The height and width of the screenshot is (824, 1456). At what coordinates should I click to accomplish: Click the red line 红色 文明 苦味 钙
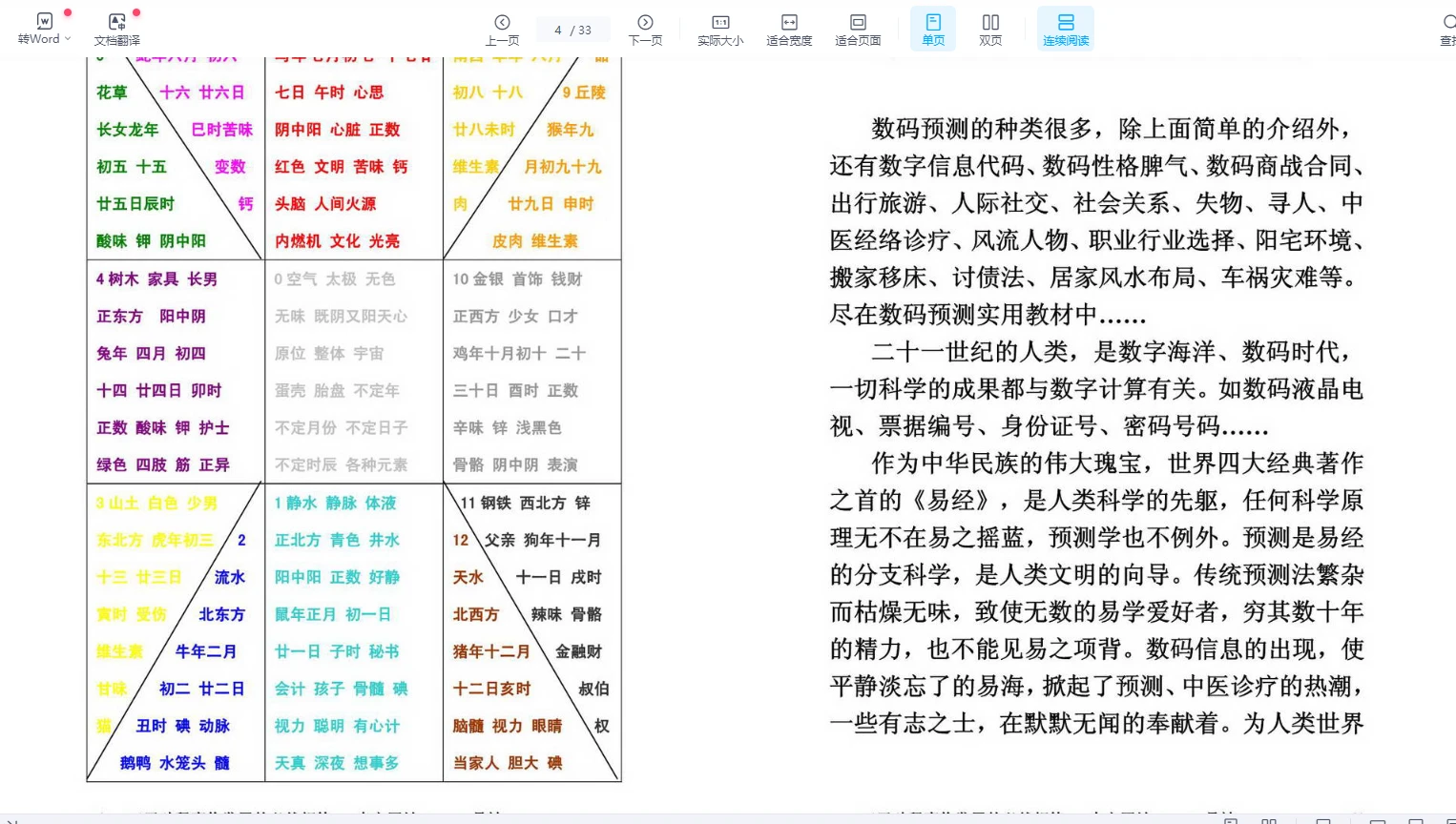coord(341,167)
